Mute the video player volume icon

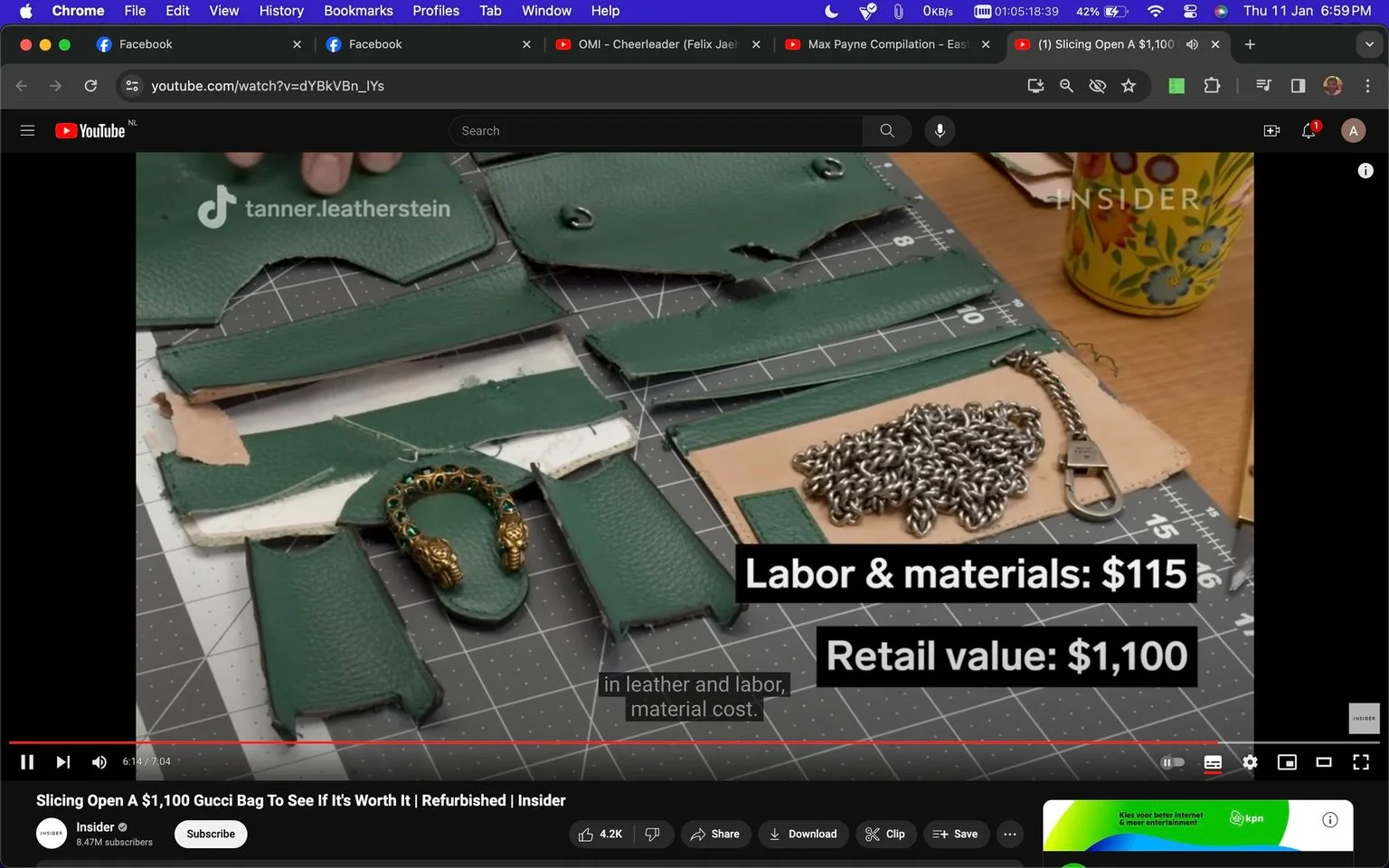99,762
